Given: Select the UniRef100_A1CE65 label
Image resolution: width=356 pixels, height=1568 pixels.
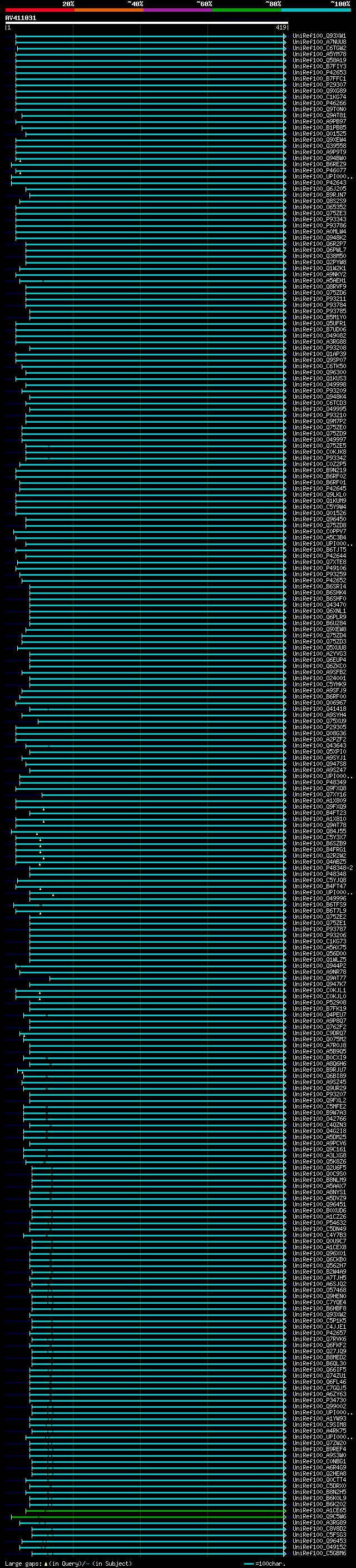Looking at the screenshot, I should (x=319, y=1511).
